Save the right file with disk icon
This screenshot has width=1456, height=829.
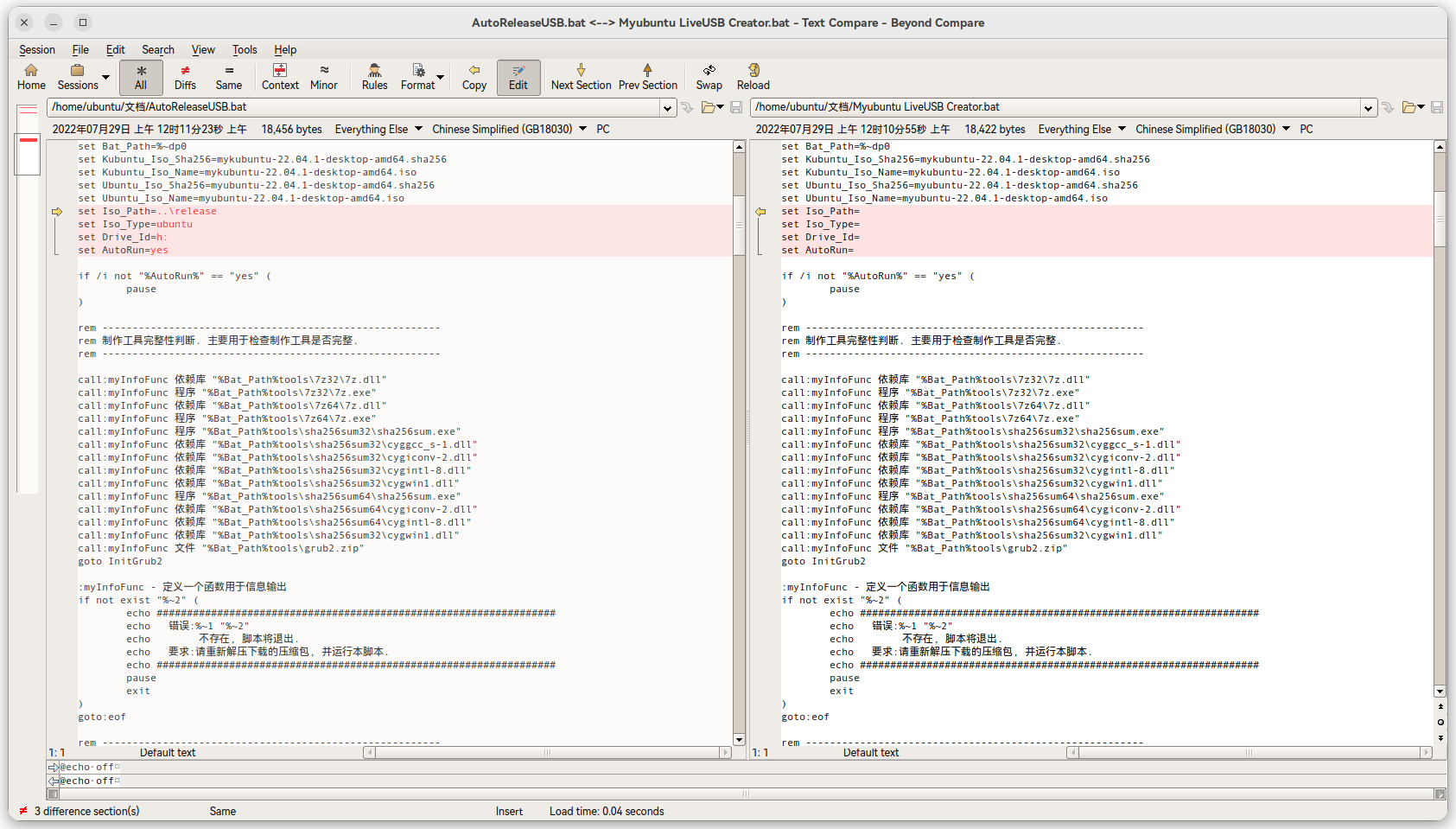(1437, 107)
